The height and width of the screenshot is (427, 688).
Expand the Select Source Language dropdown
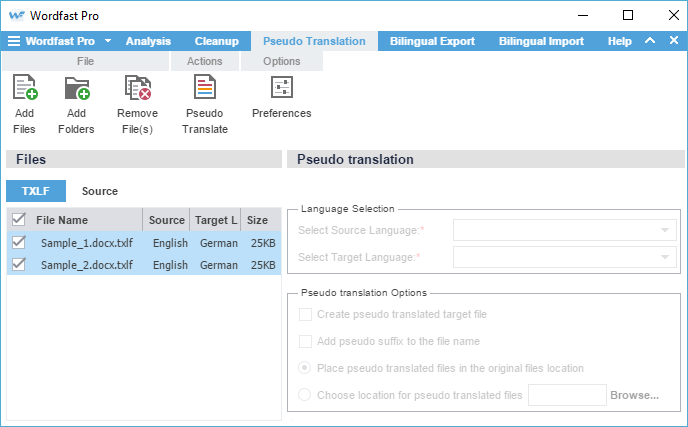565,231
